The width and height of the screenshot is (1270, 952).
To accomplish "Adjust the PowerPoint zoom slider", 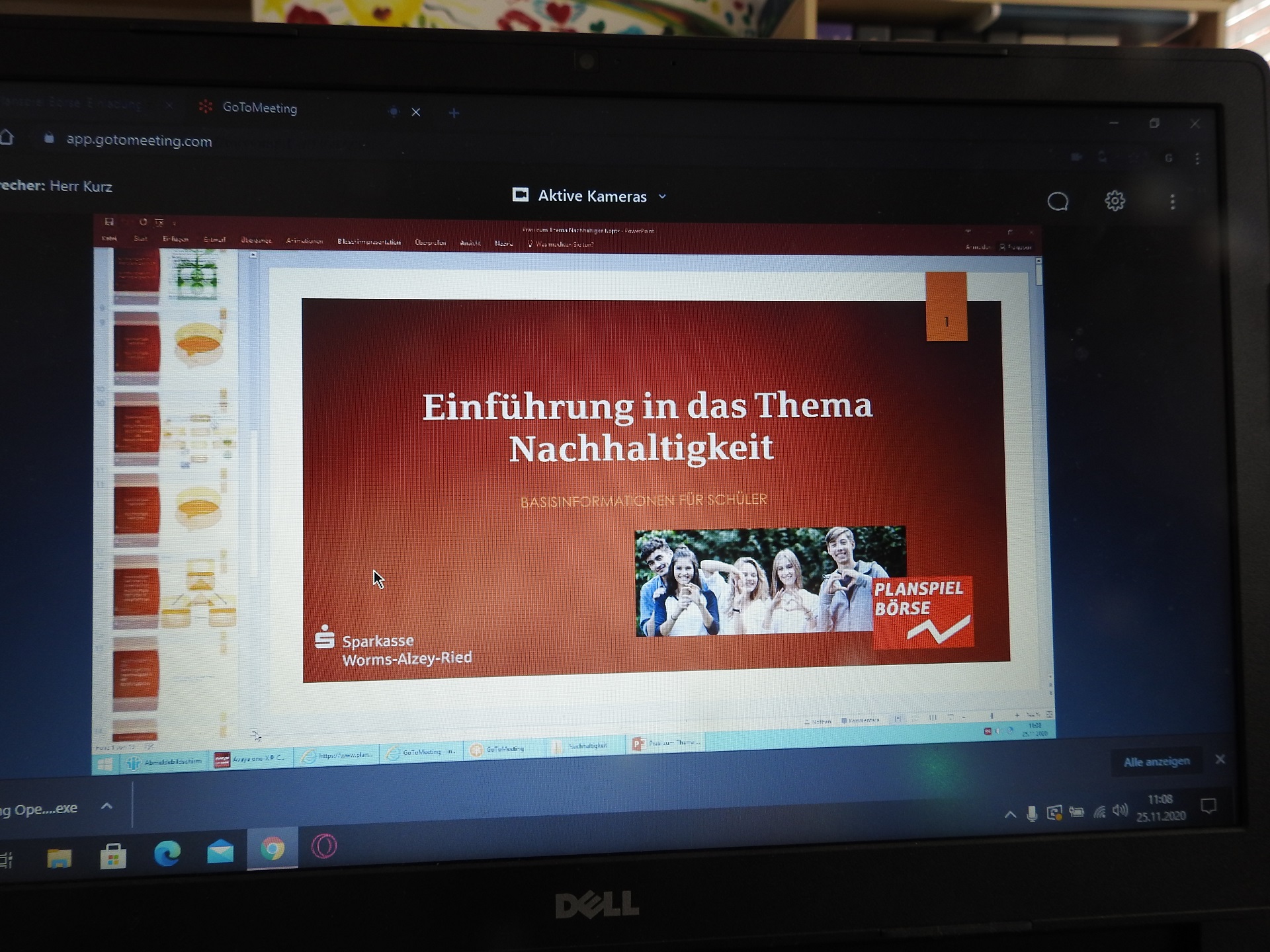I will tap(991, 716).
